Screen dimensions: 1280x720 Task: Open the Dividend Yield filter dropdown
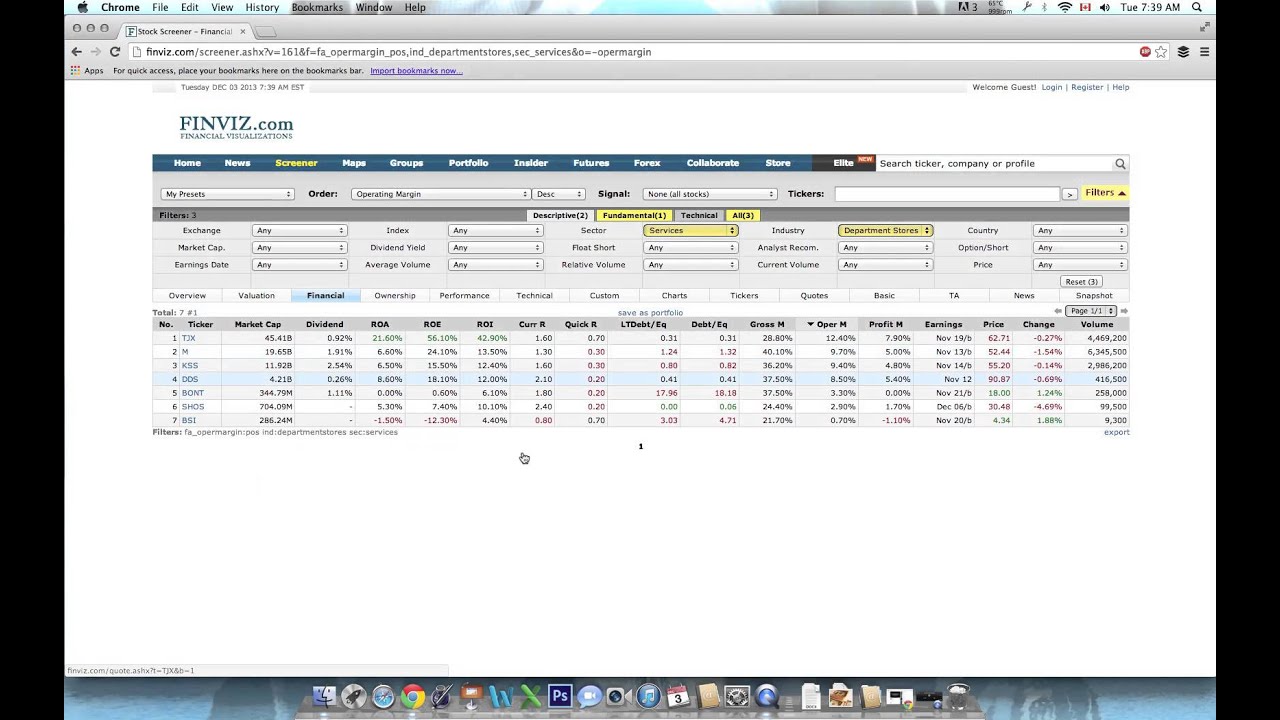point(495,248)
